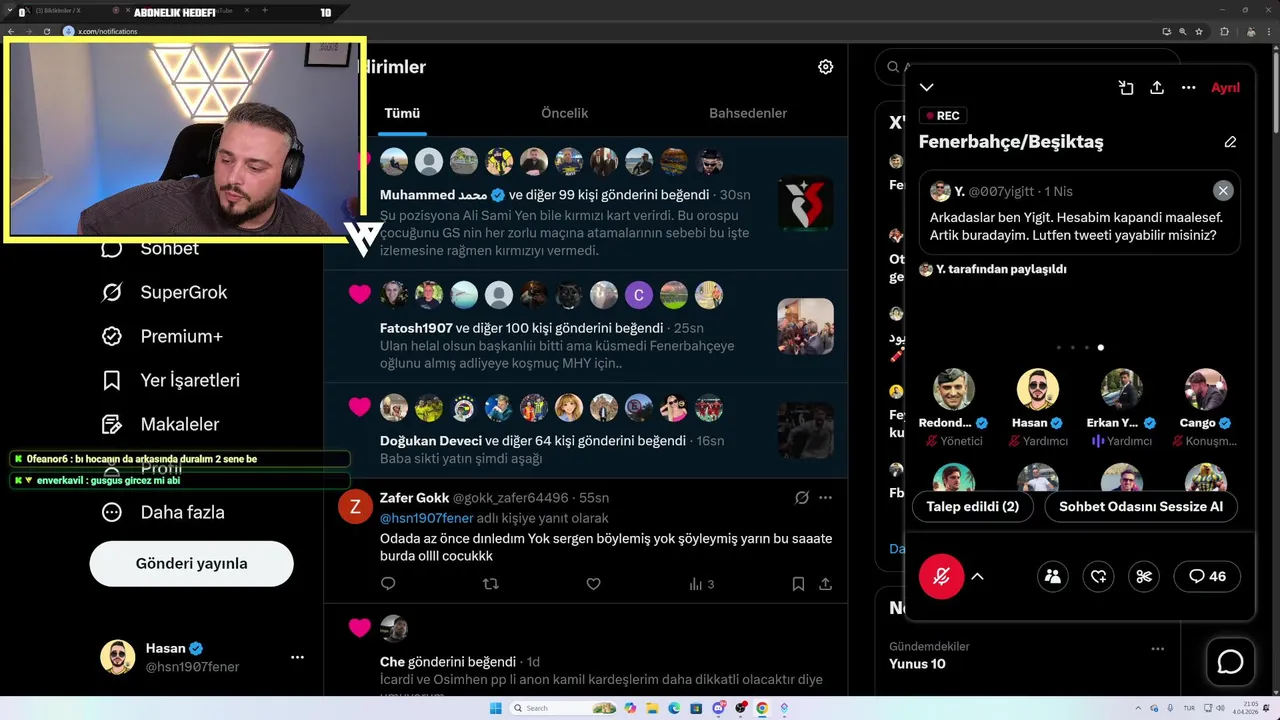Open the 46 comments chat button
1280x720 pixels.
tap(1207, 576)
